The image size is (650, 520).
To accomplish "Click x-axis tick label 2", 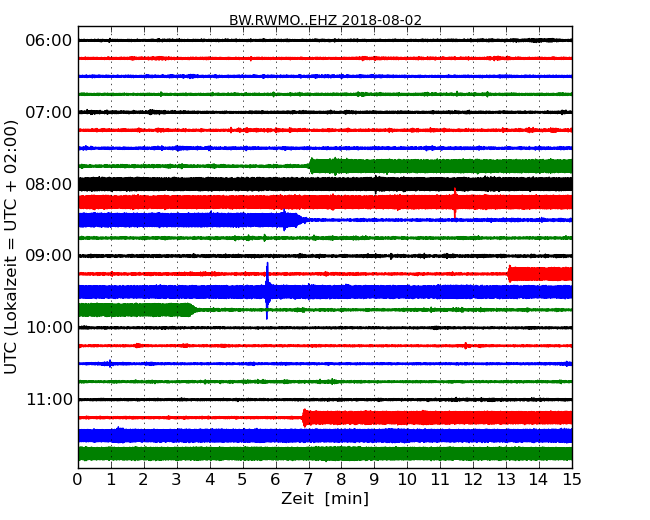I will tap(143, 480).
